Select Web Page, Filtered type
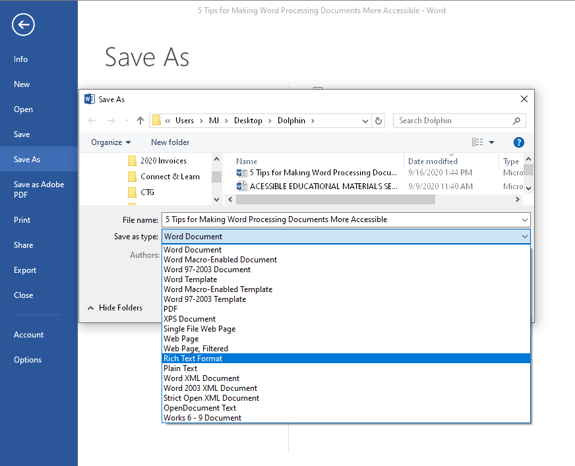The height and width of the screenshot is (466, 575). [x=346, y=349]
